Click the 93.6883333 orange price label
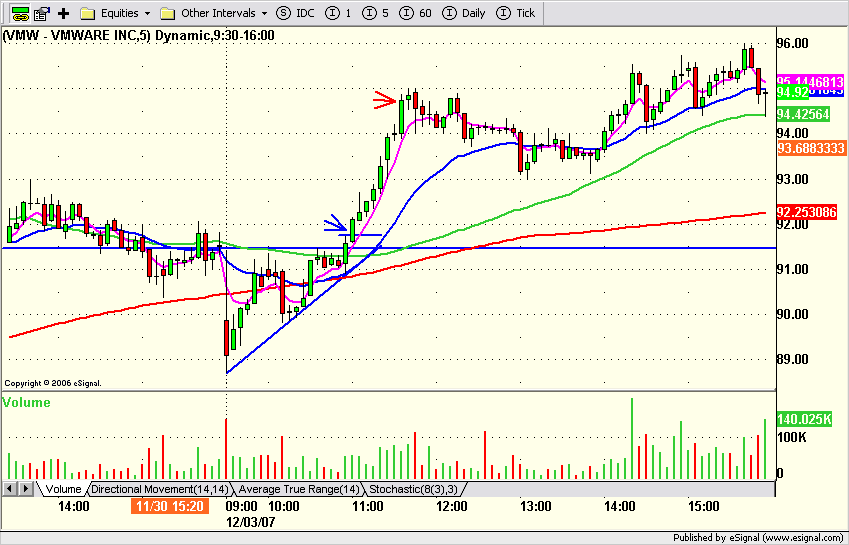Screen dimensions: 849x545 (811, 148)
